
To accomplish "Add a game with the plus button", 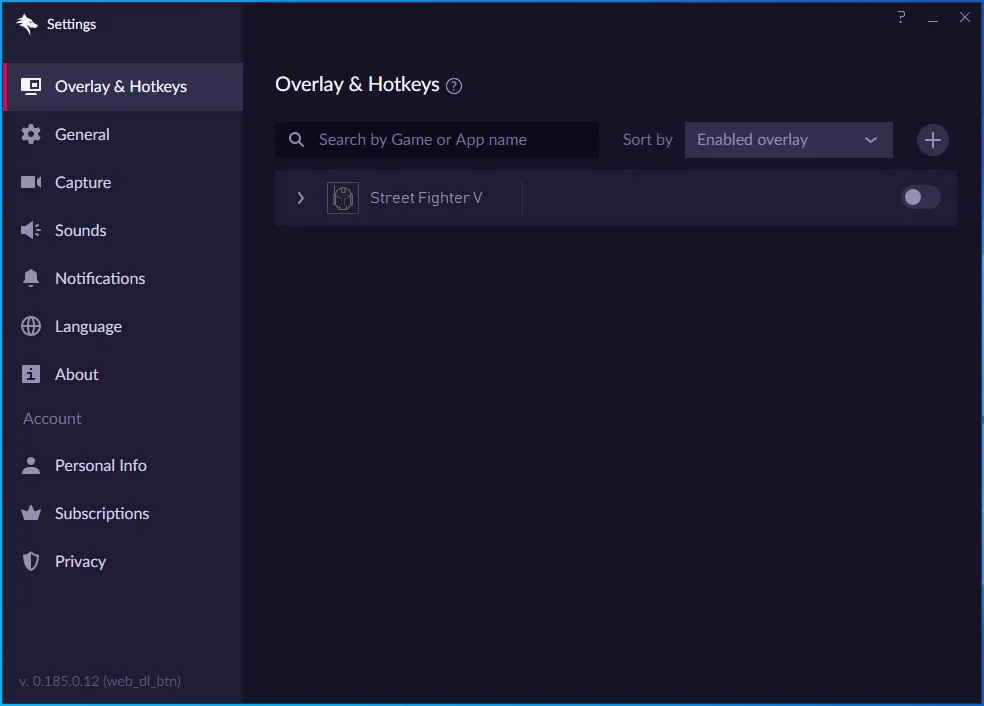I will pos(933,140).
